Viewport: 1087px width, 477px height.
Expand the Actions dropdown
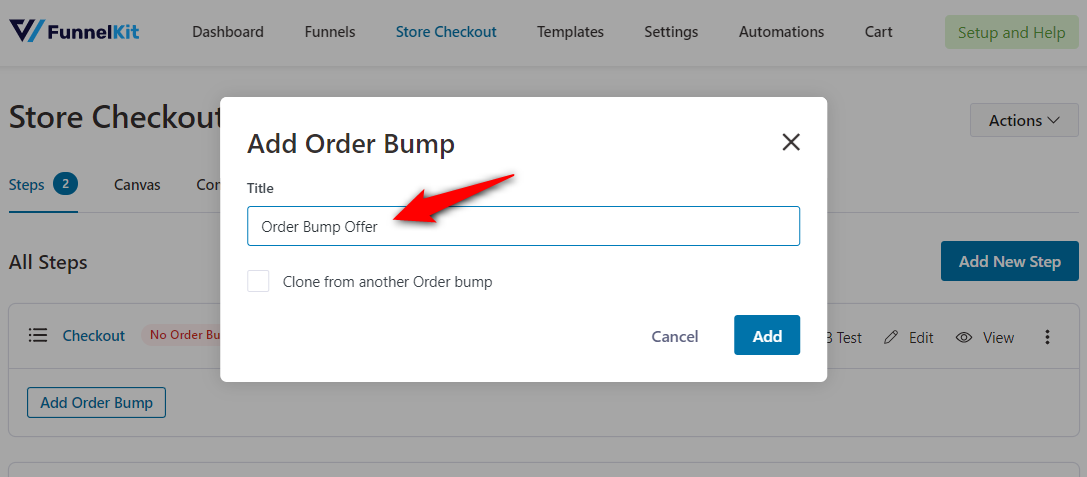tap(1024, 120)
